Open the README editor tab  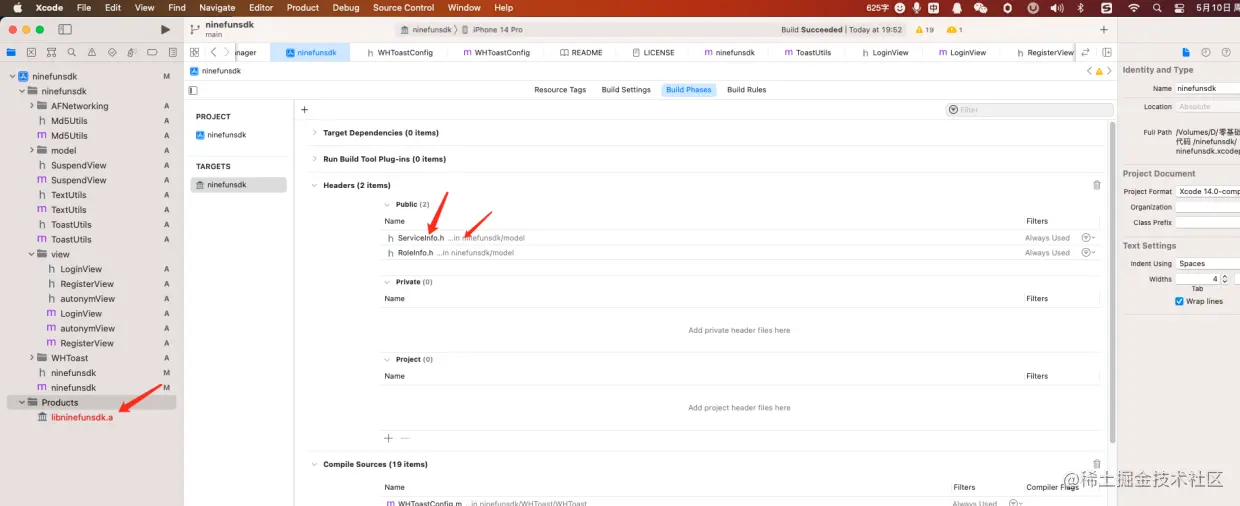(x=581, y=52)
